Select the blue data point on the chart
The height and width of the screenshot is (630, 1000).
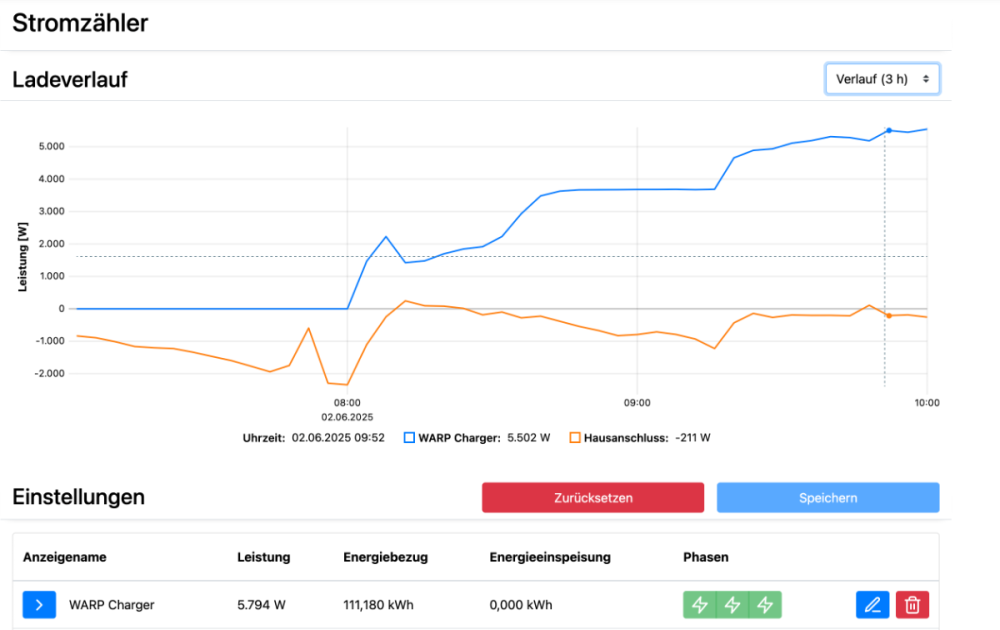coord(888,131)
